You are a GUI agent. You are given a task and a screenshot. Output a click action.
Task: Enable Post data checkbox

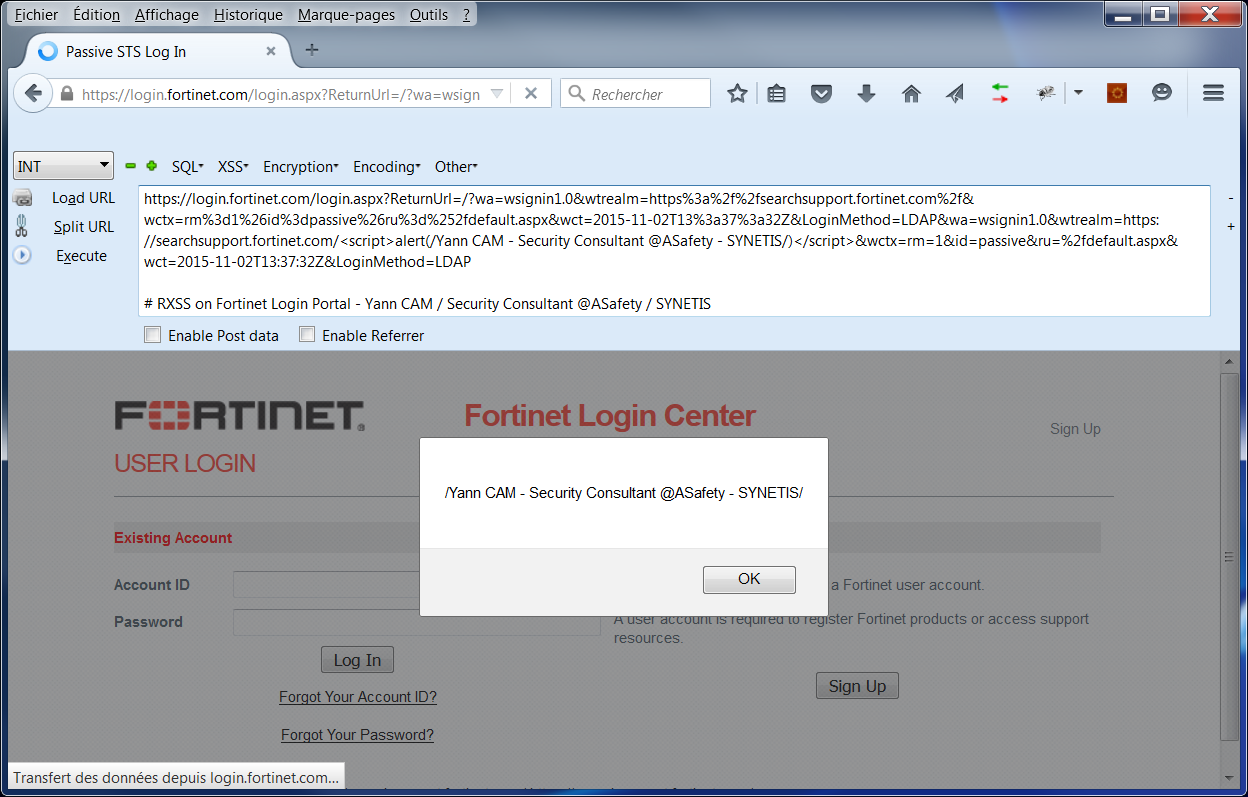(153, 335)
